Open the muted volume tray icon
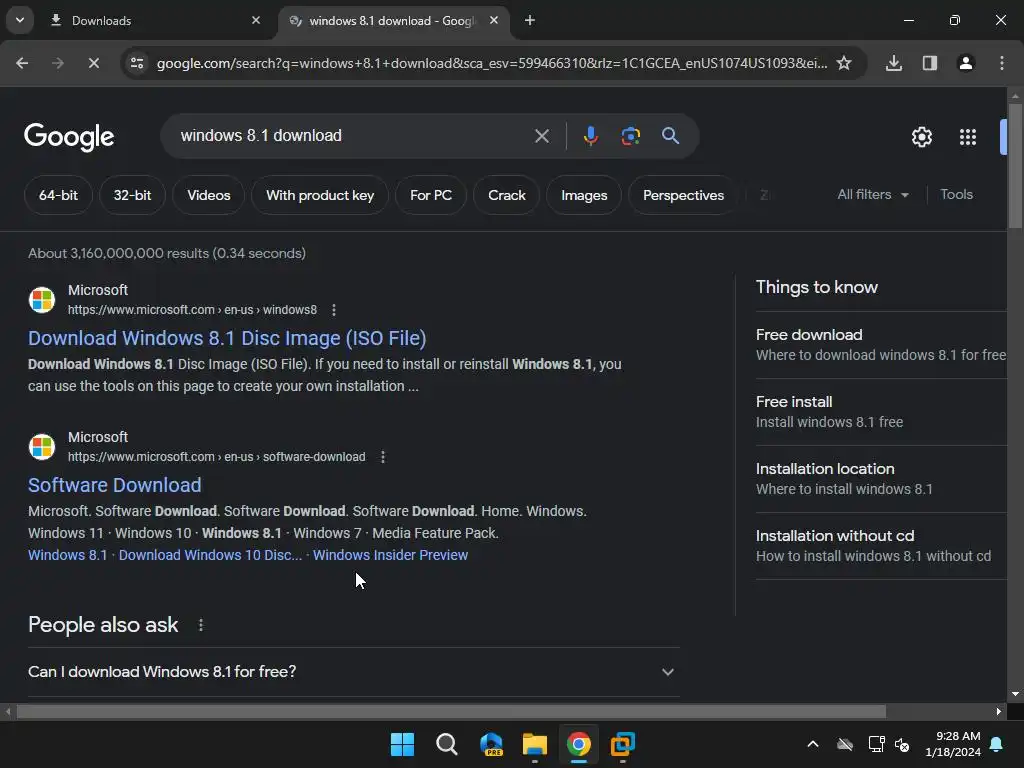Image resolution: width=1024 pixels, height=768 pixels. pos(902,744)
